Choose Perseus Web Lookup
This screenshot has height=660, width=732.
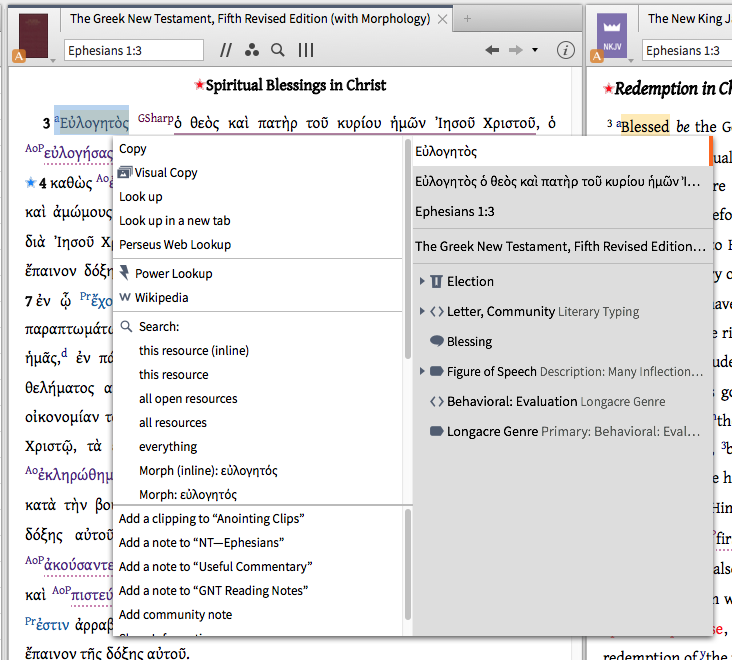pos(175,245)
